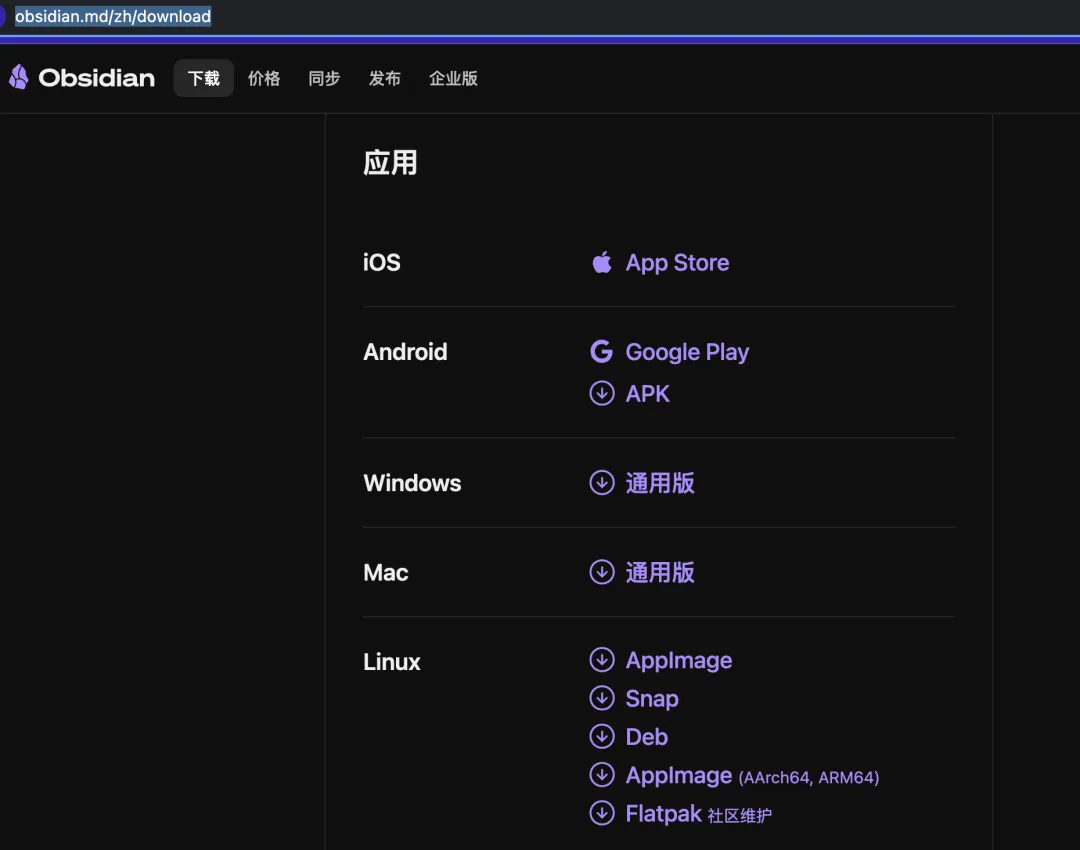Click the download icon beside Flatpak
1080x850 pixels.
tap(602, 813)
